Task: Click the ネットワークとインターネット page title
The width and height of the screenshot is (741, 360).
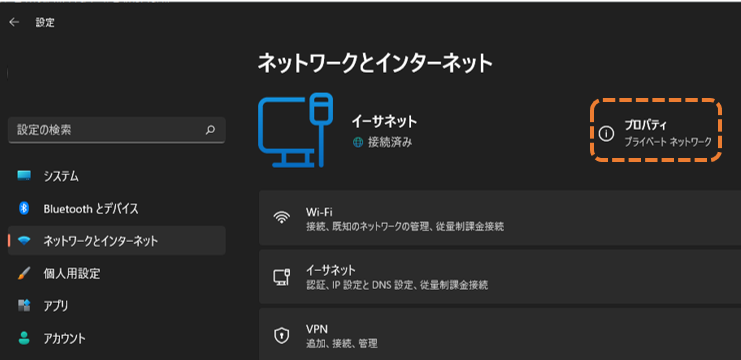Action: pos(375,64)
